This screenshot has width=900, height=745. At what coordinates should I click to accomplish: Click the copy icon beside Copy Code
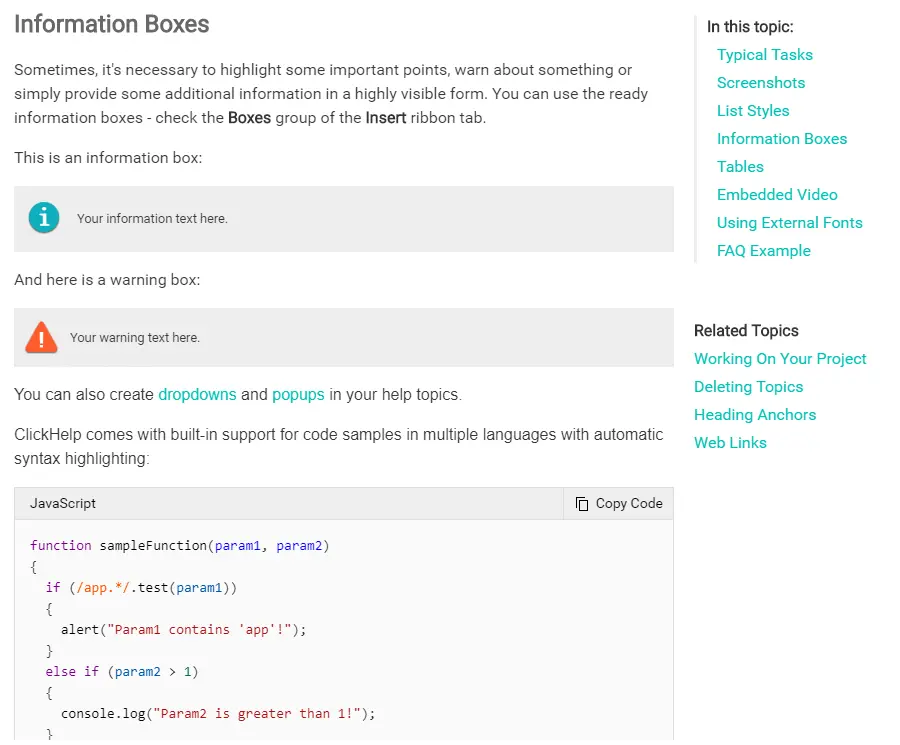pos(582,504)
